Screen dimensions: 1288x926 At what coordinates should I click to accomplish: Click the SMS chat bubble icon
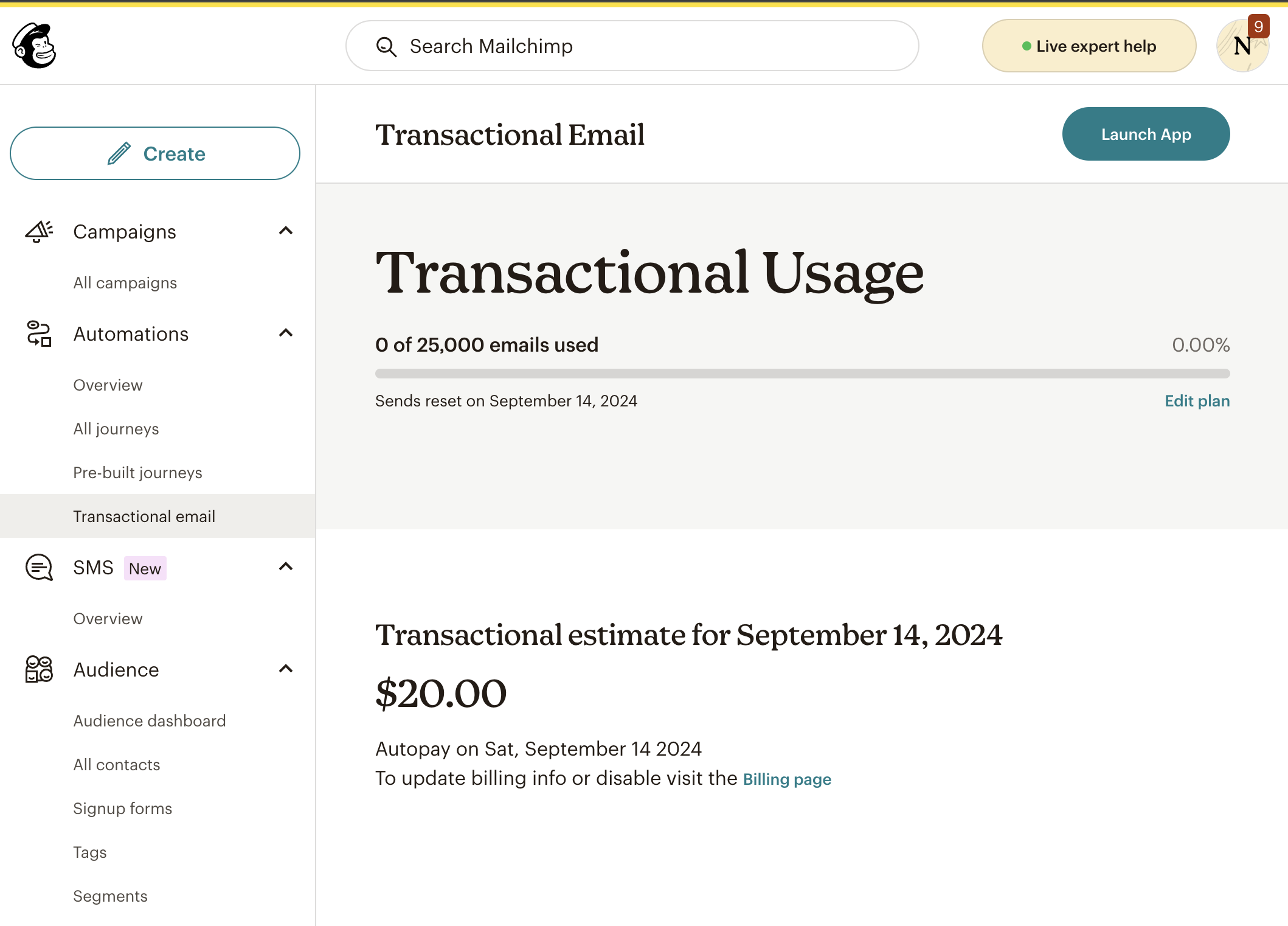pyautogui.click(x=39, y=568)
